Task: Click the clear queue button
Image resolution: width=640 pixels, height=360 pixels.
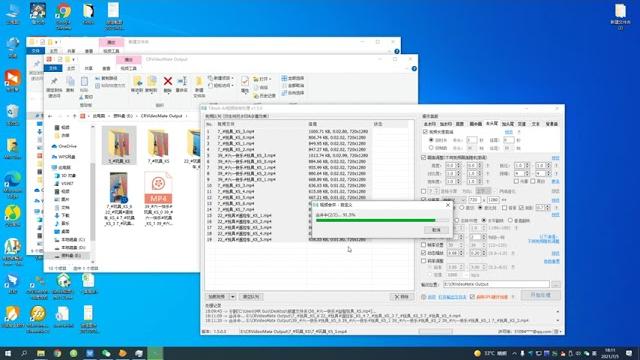Action: (251, 297)
